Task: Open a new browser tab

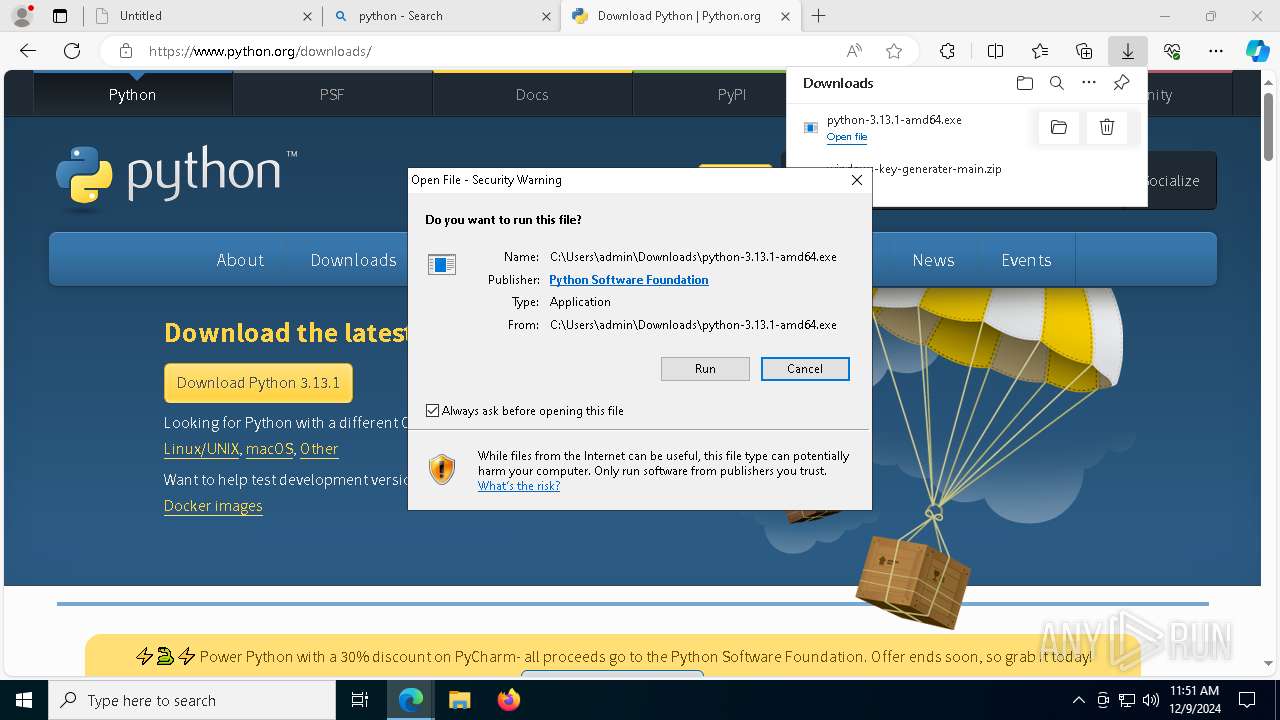Action: 818,16
